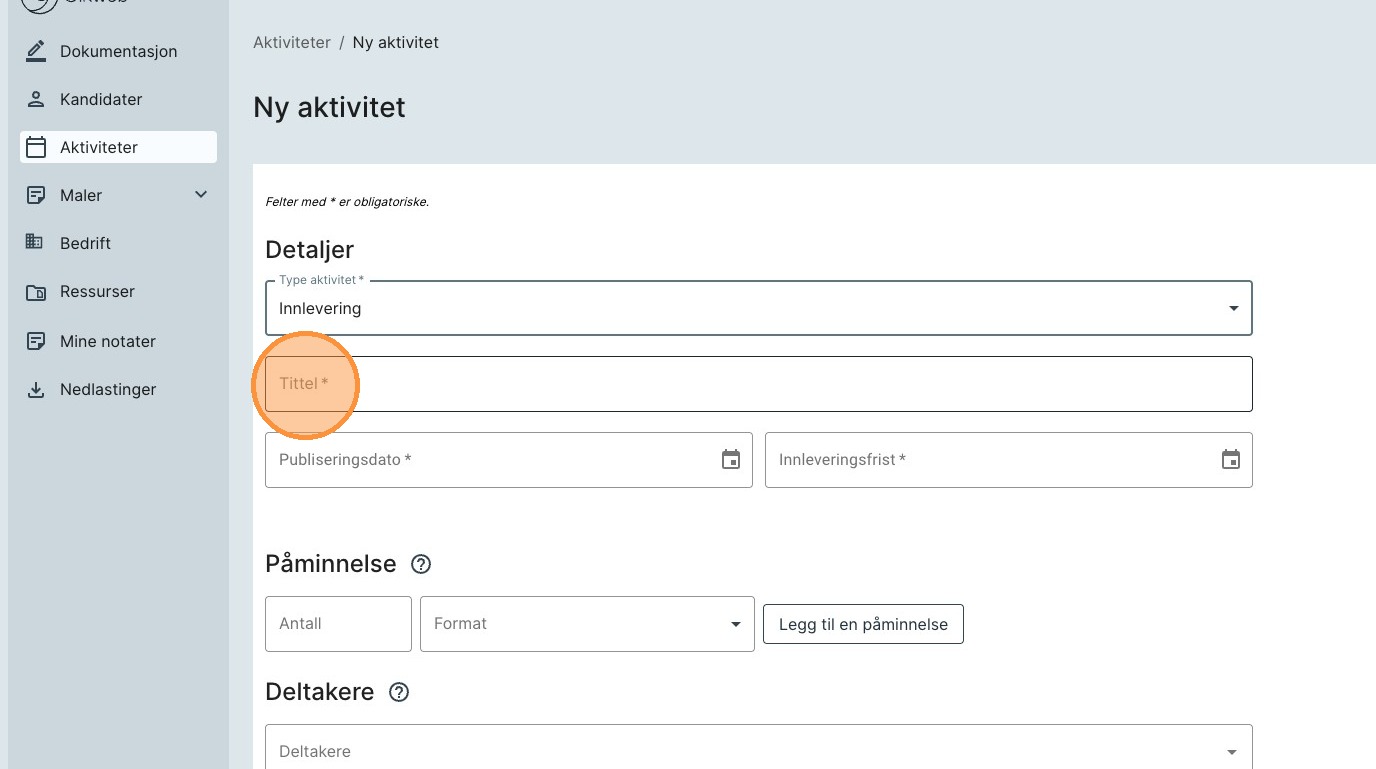Follow the Aktiviteter breadcrumb link
The image size is (1376, 769).
pos(292,43)
